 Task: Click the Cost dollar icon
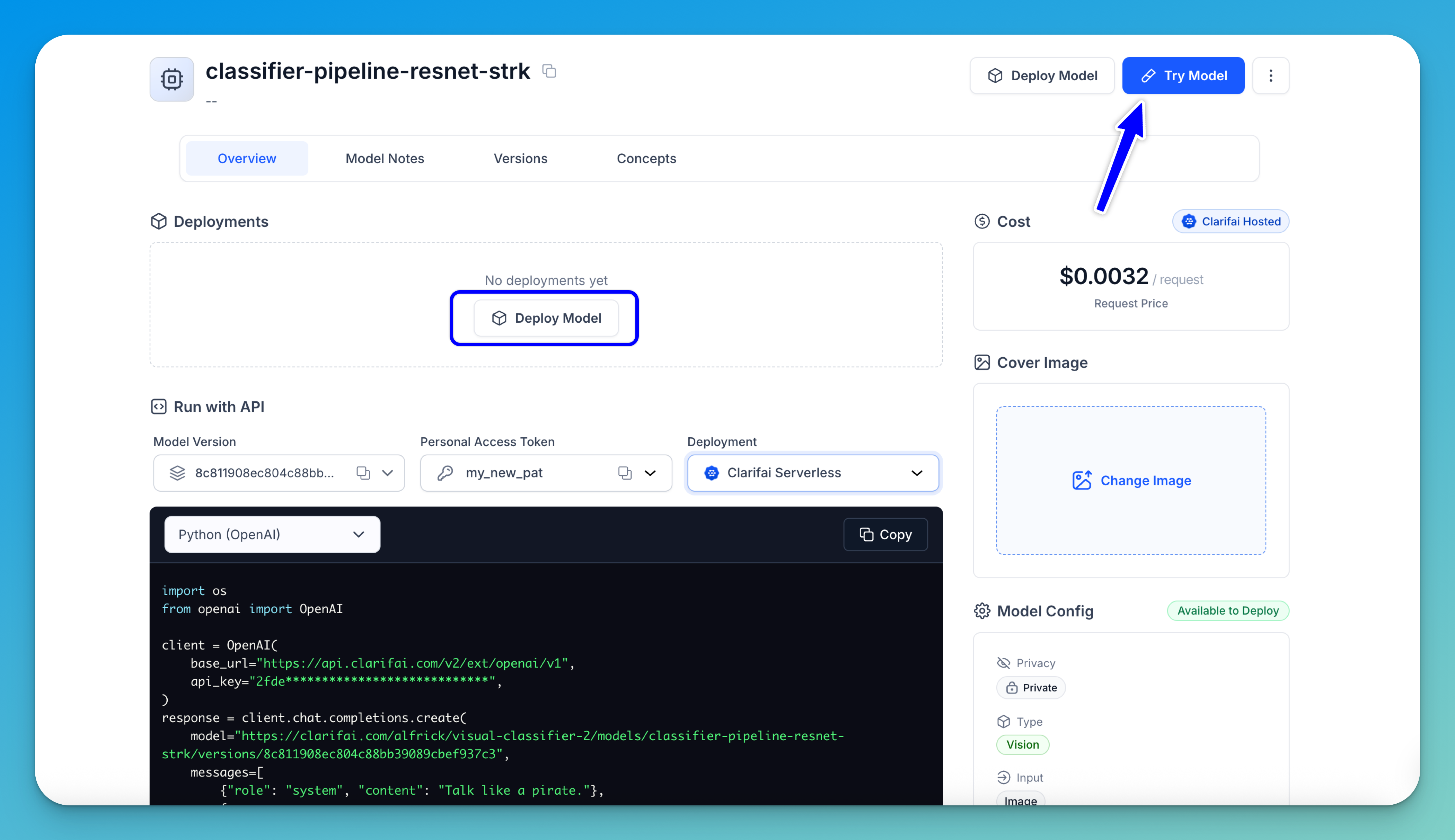click(x=982, y=222)
